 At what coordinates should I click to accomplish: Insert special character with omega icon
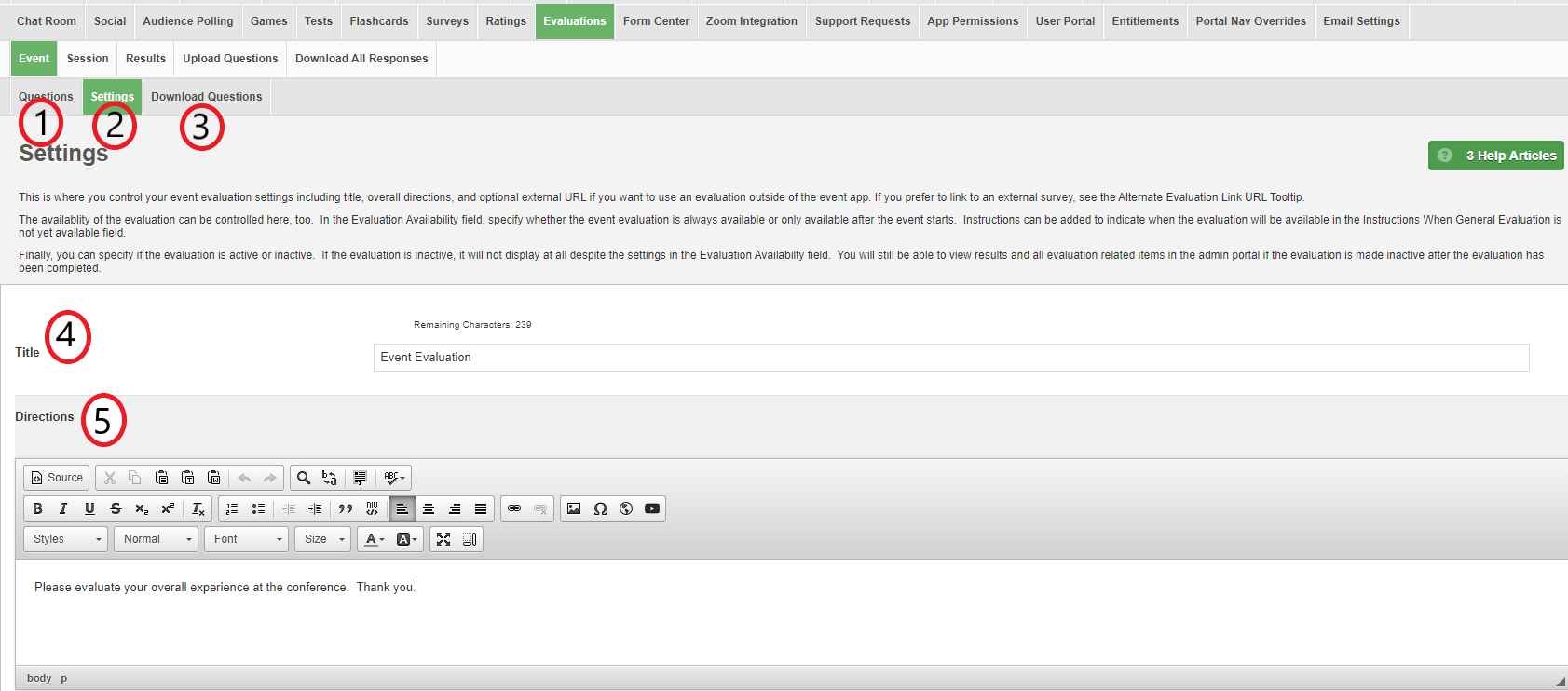click(x=600, y=508)
